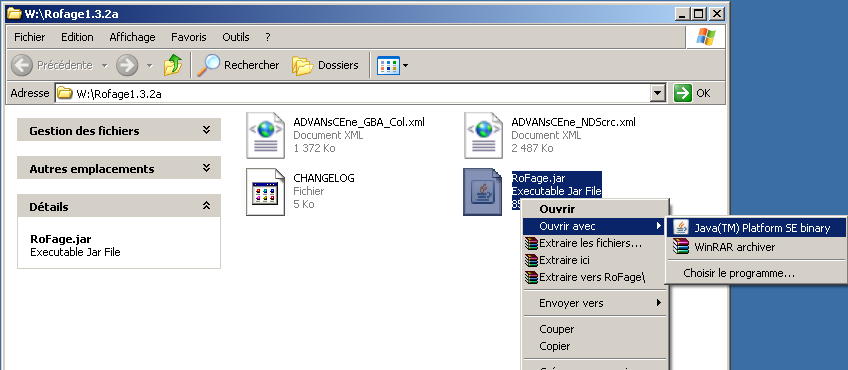Expand the address bar dropdown list
The width and height of the screenshot is (848, 370).
coord(658,93)
